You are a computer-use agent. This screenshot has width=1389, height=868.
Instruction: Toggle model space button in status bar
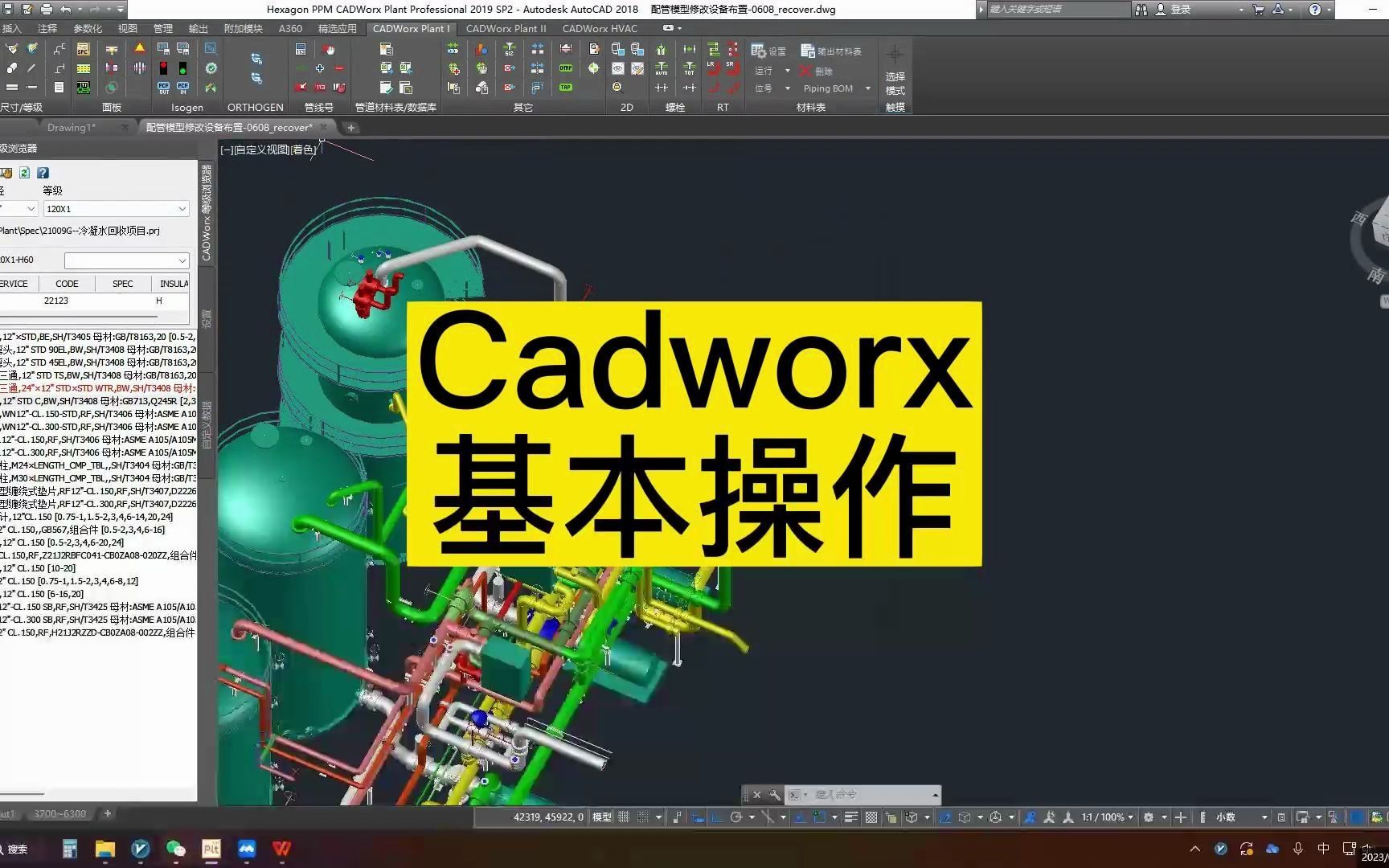(x=602, y=817)
